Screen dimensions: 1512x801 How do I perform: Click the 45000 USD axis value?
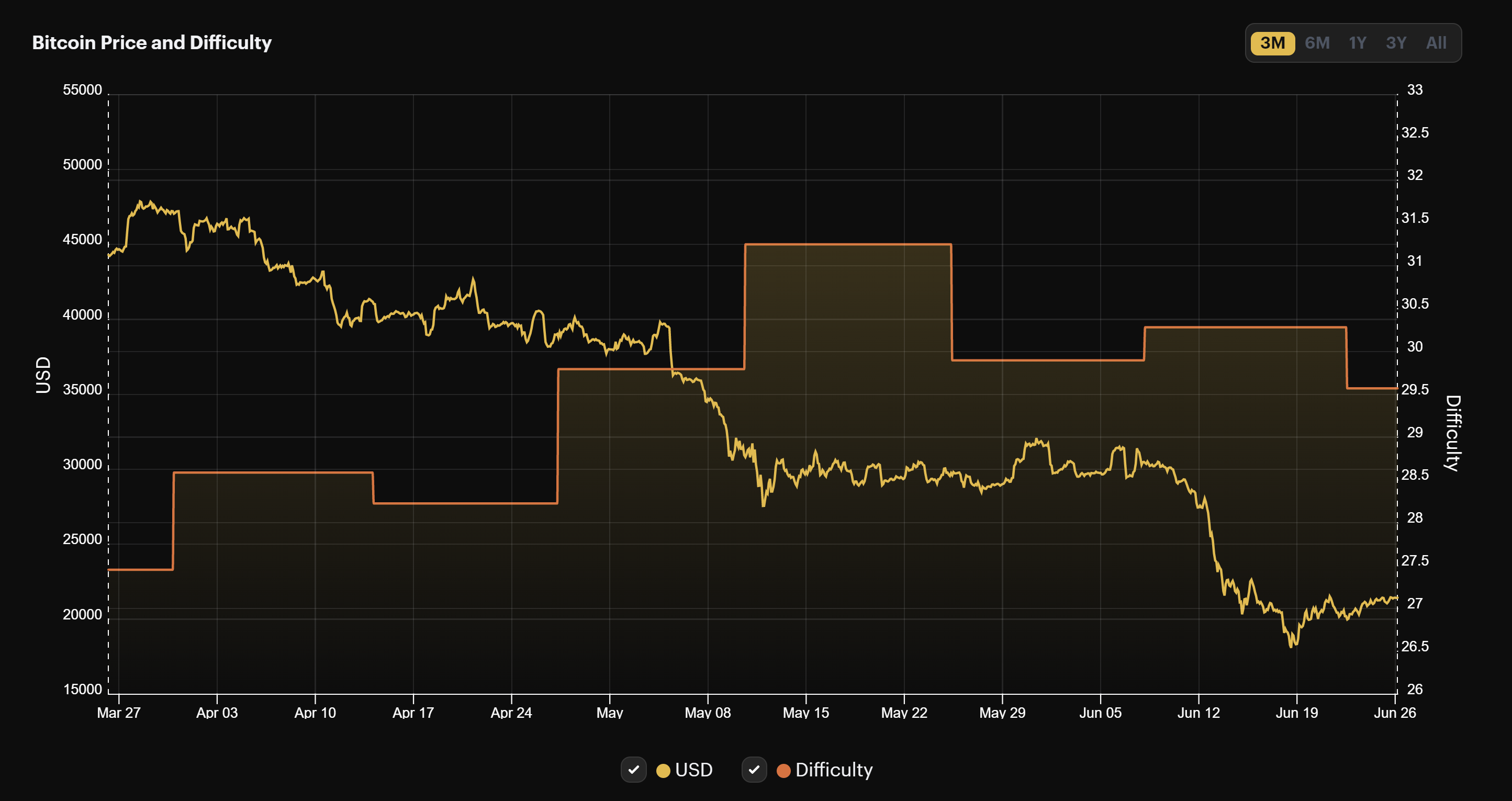click(x=82, y=240)
